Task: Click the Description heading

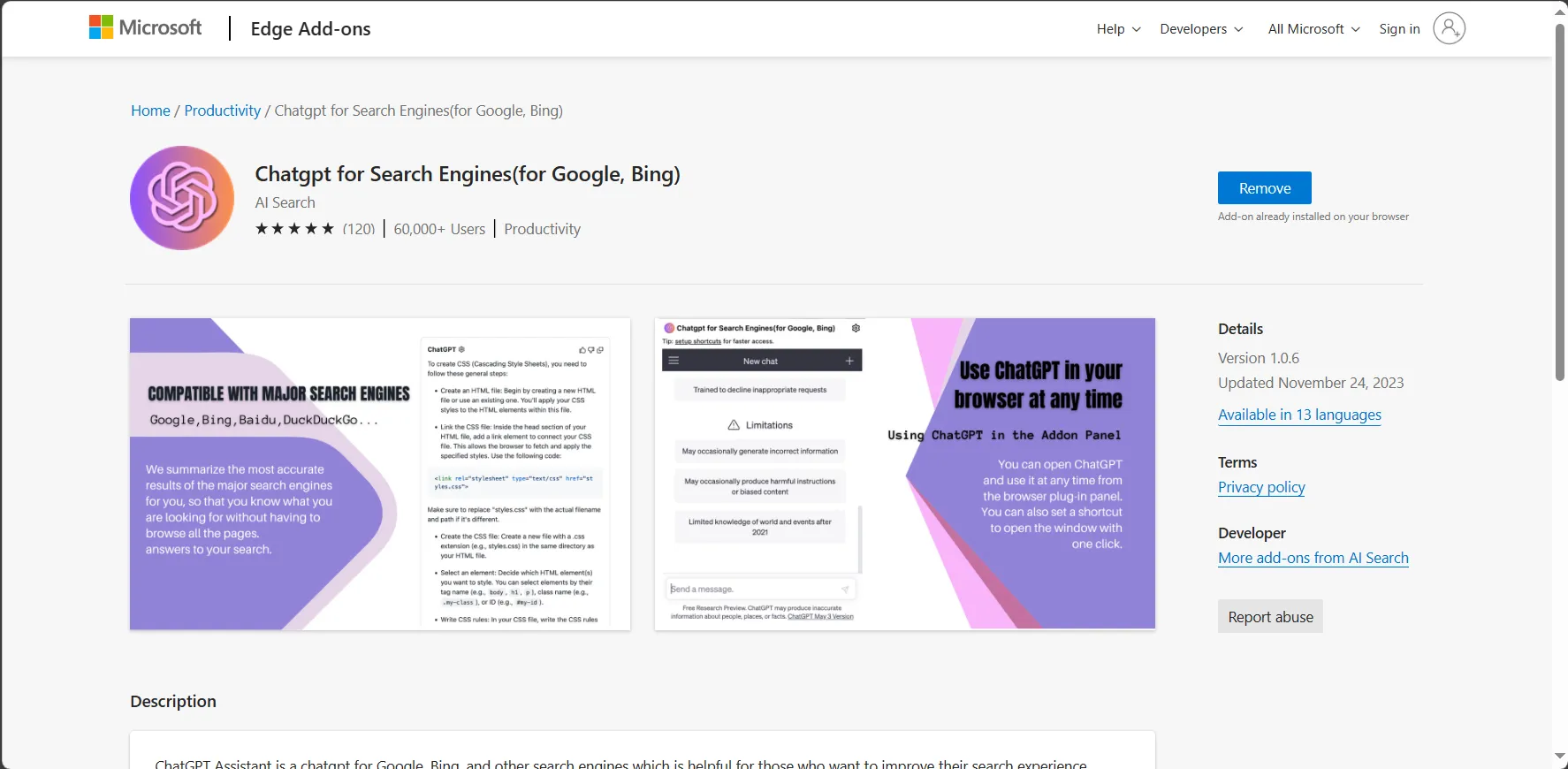Action: pyautogui.click(x=173, y=701)
